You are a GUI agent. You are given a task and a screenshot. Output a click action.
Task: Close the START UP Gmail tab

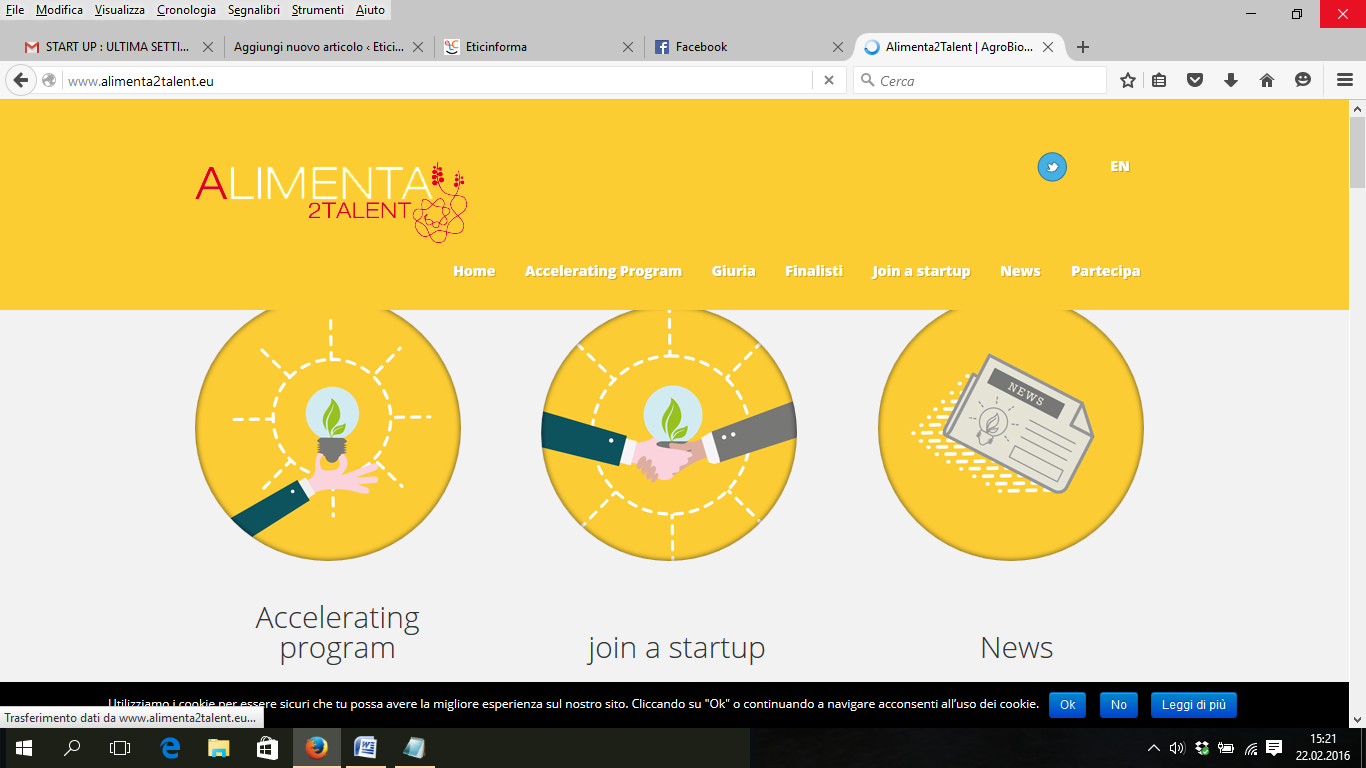[208, 47]
